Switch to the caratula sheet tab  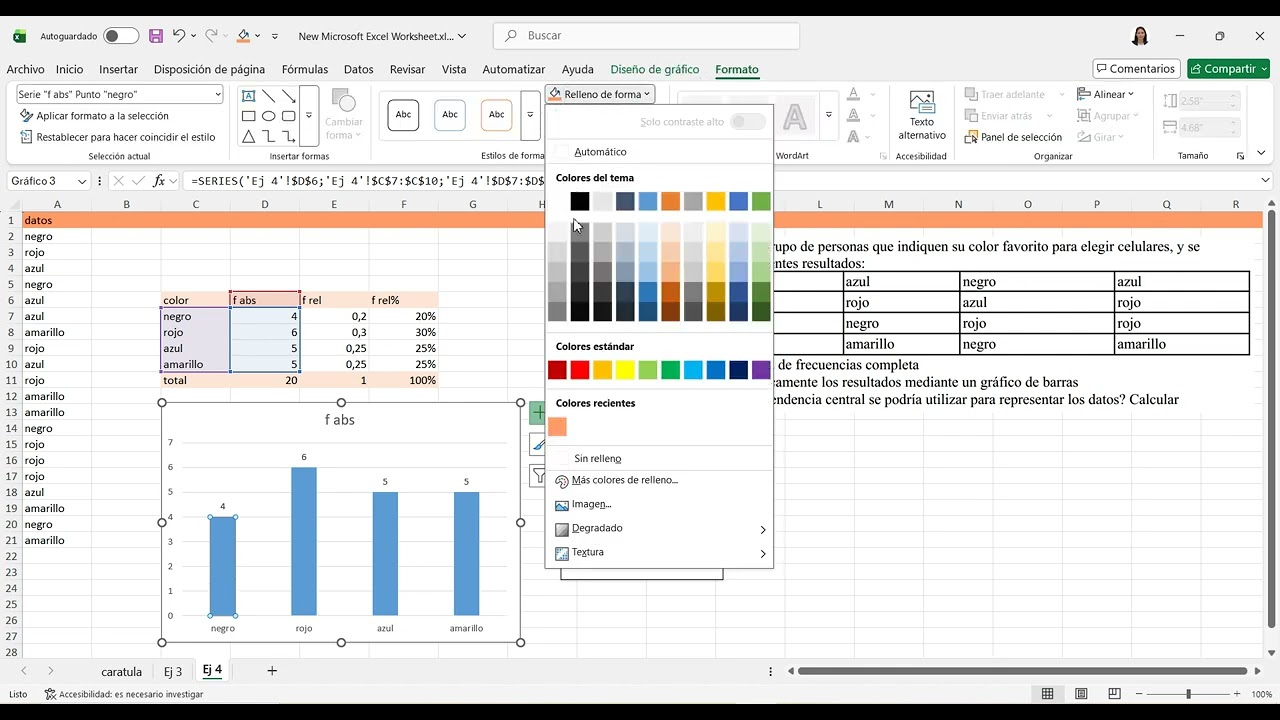click(x=122, y=672)
